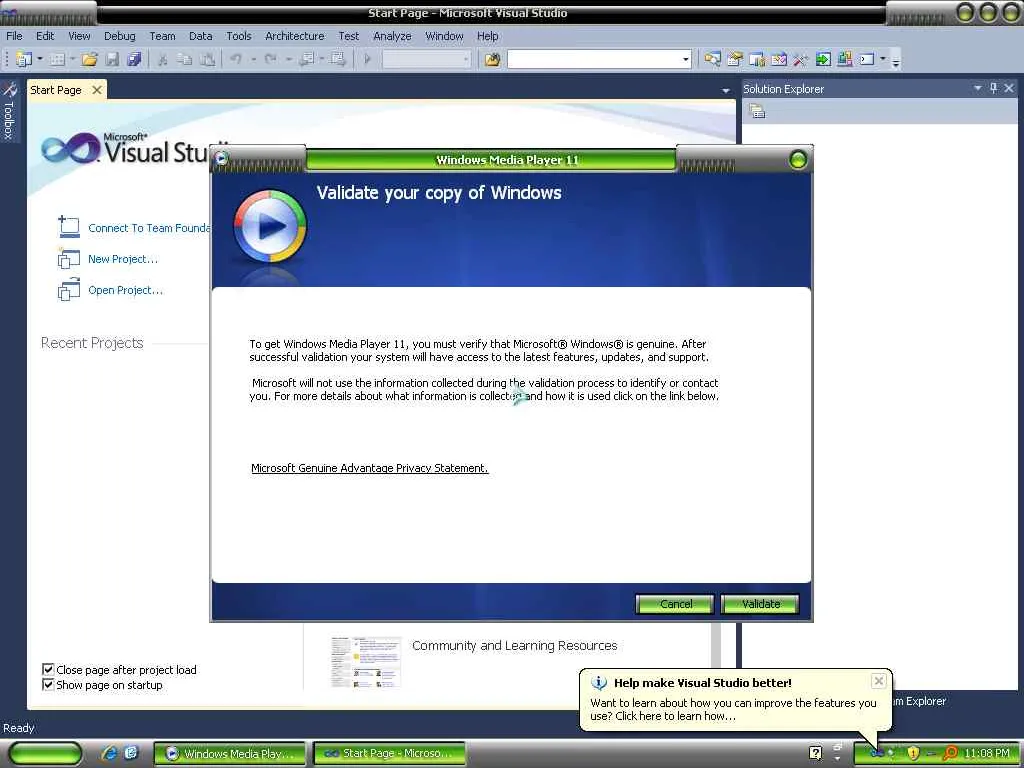Viewport: 1024px width, 768px height.
Task: Open the dropdown beside the Command Window icon
Action: coord(883,59)
